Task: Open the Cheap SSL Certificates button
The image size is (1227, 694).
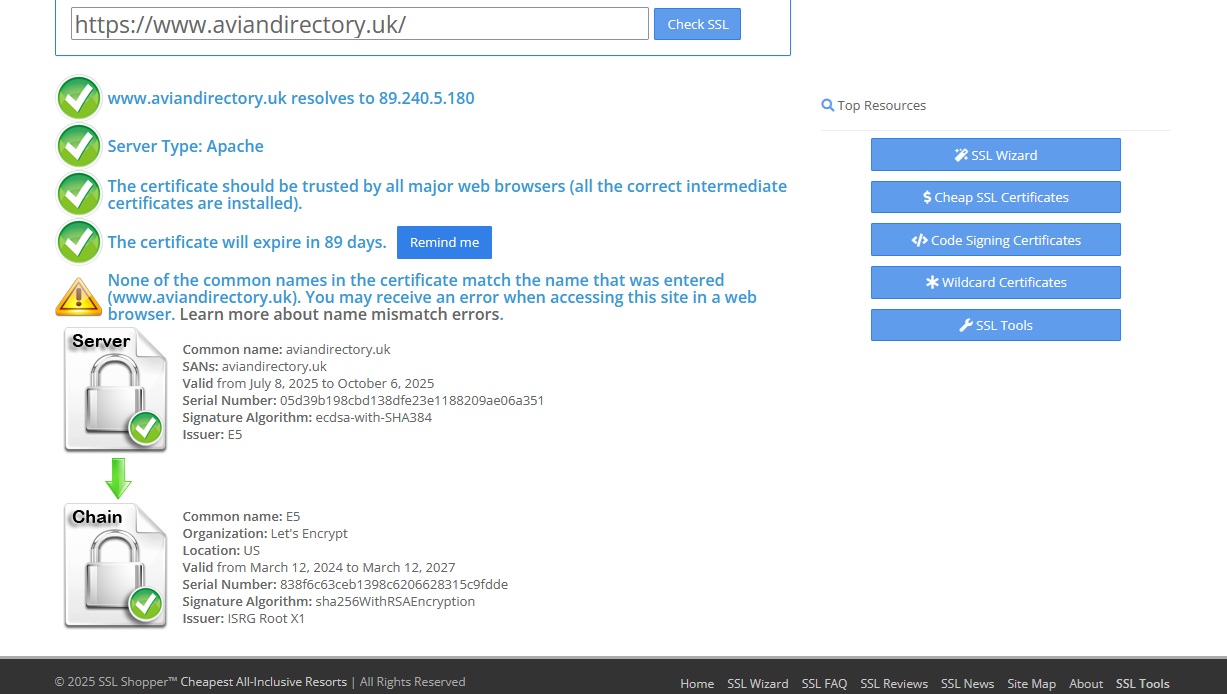Action: click(x=995, y=197)
